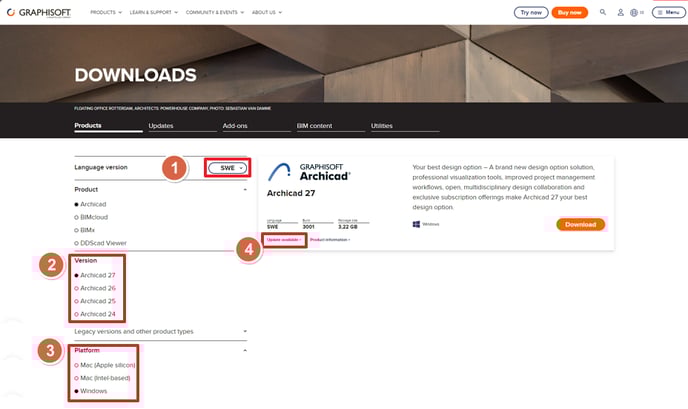Click the Windows platform icon
Screen dimensions: 688x409
(416, 224)
